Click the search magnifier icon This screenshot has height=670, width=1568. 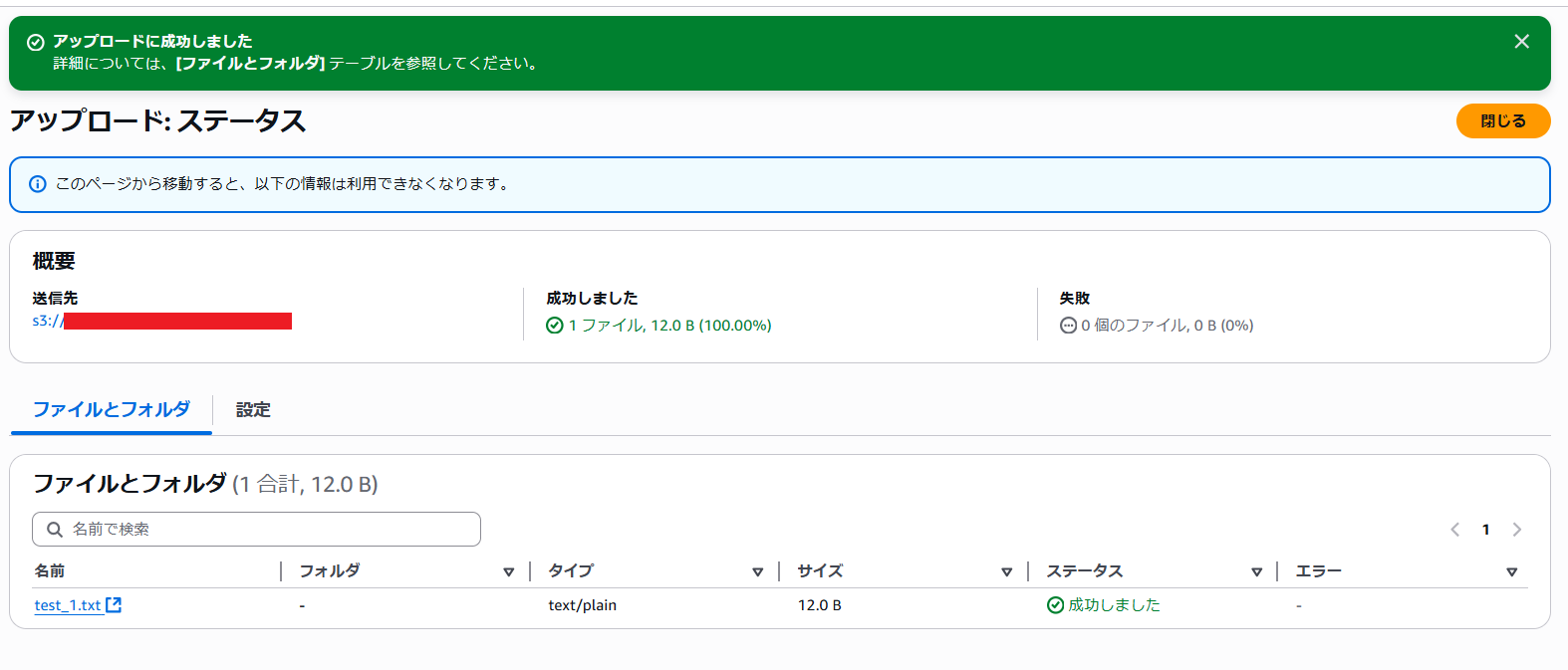(55, 530)
